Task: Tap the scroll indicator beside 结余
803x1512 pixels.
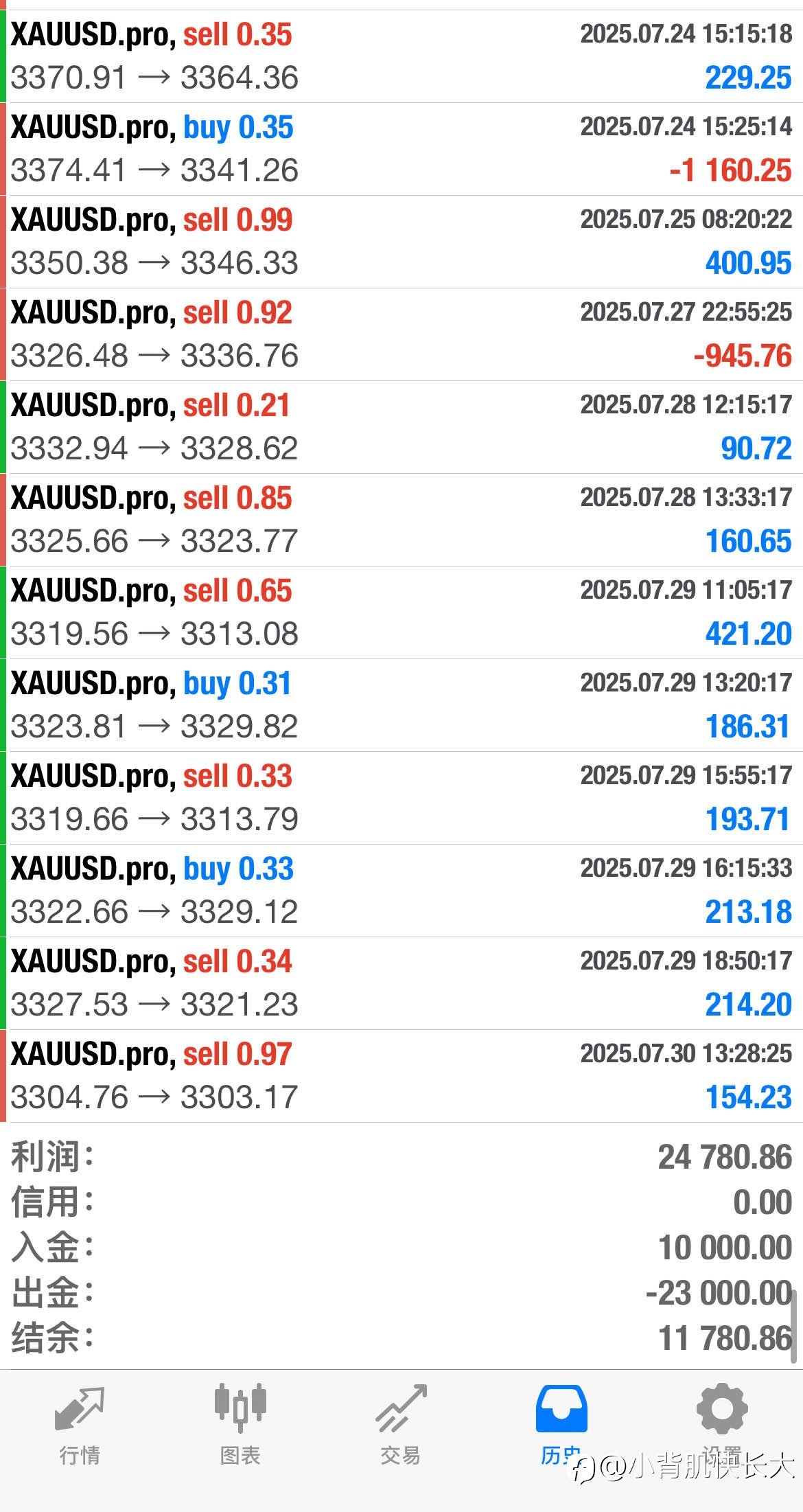Action: pyautogui.click(x=793, y=1326)
